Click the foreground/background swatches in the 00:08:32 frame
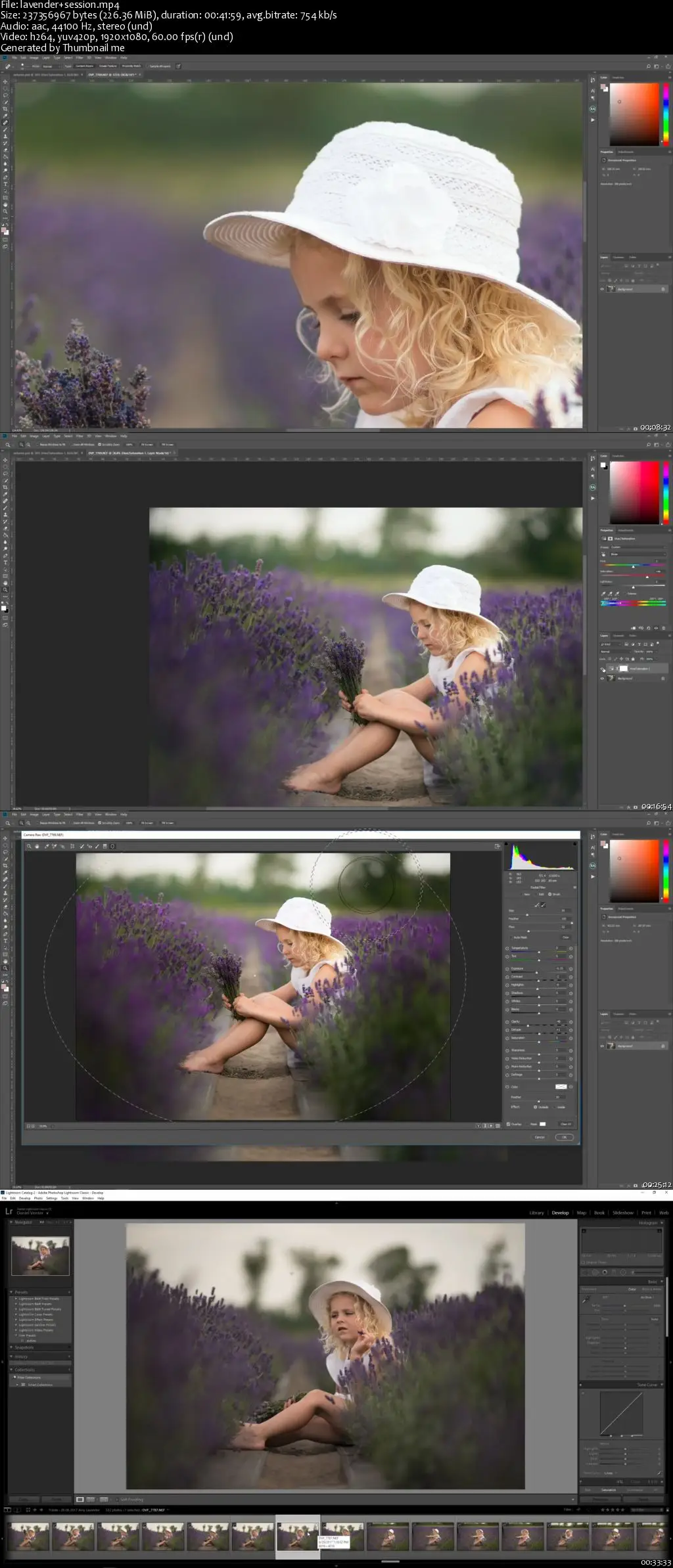Image resolution: width=673 pixels, height=1568 pixels. coord(5,231)
